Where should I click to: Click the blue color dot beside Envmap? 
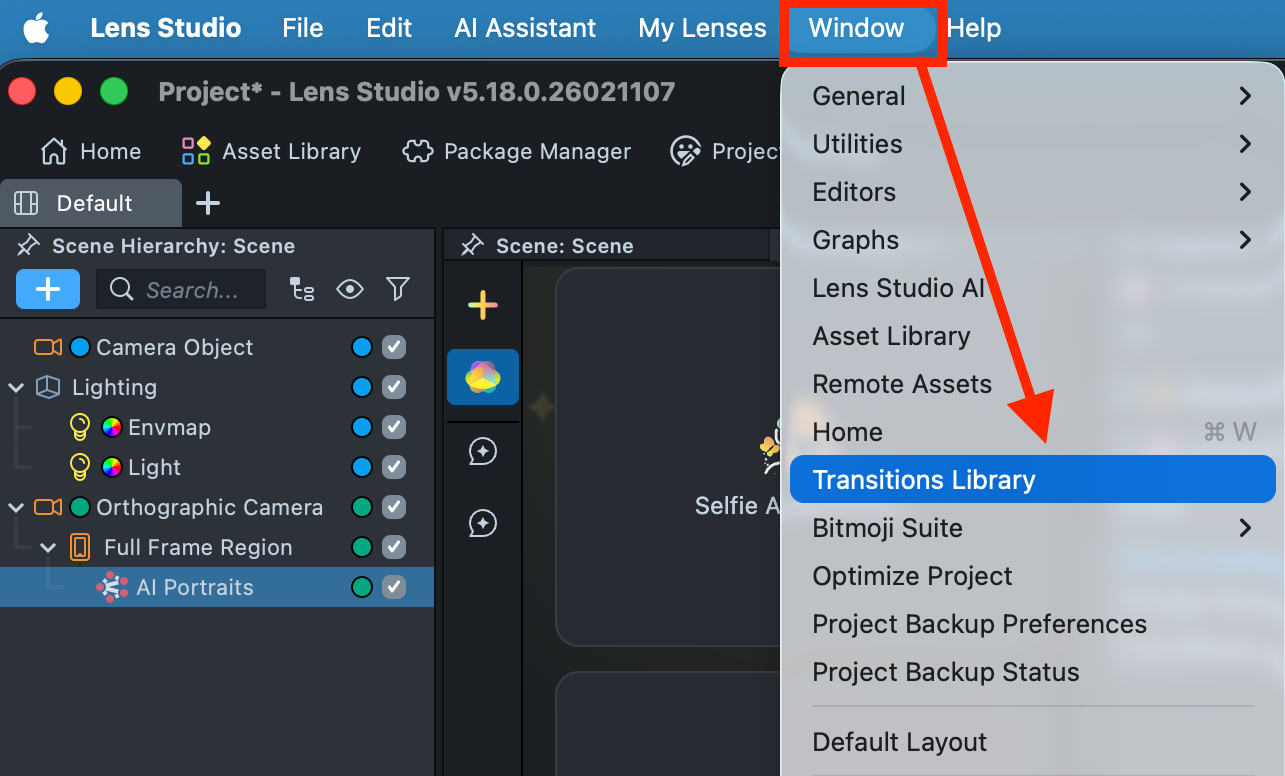pos(362,427)
